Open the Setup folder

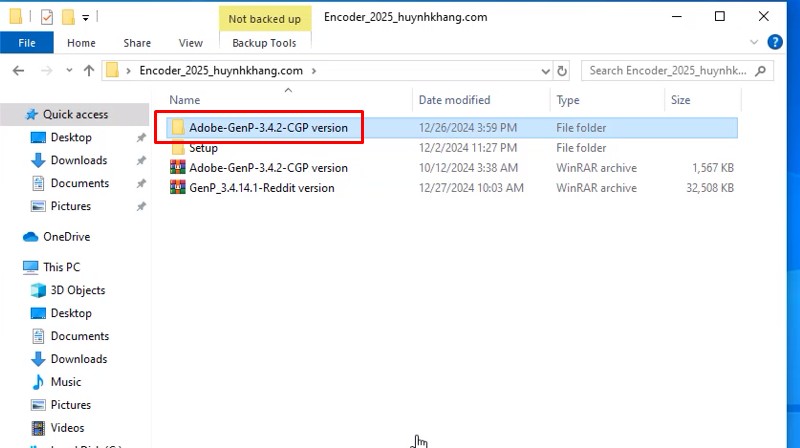pos(203,148)
